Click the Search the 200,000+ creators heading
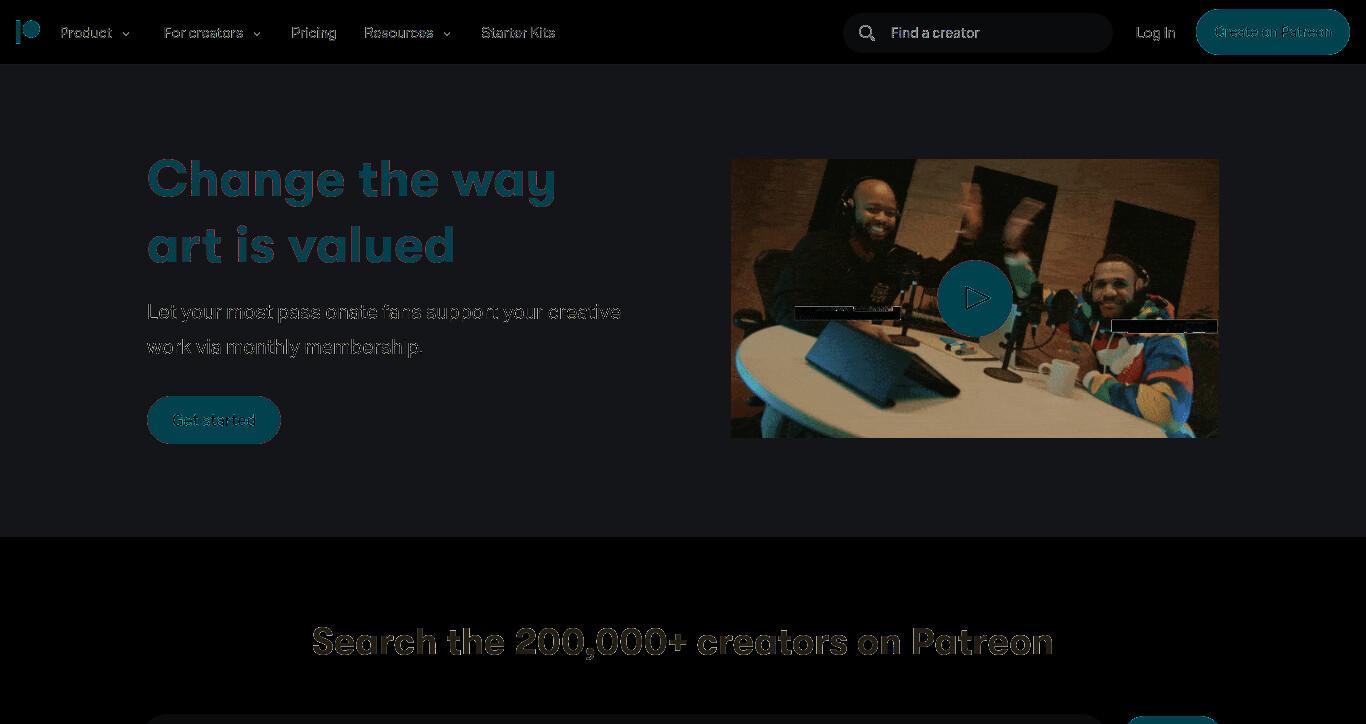The image size is (1366, 724). point(683,642)
